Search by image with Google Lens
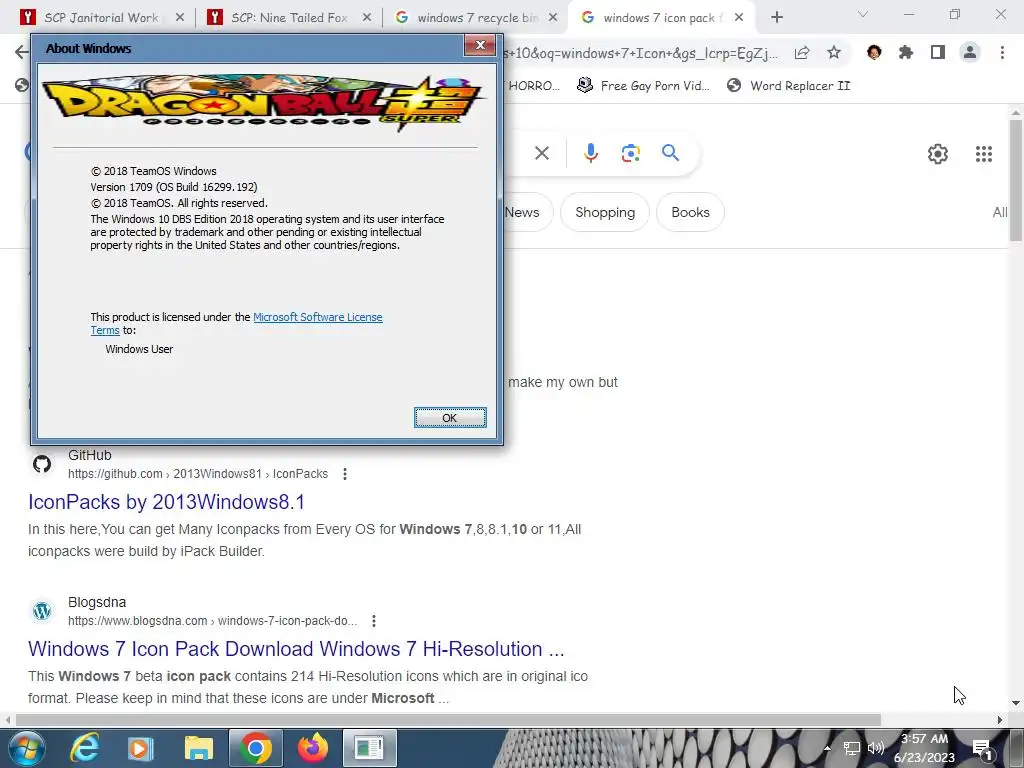This screenshot has width=1024, height=768. (x=630, y=153)
